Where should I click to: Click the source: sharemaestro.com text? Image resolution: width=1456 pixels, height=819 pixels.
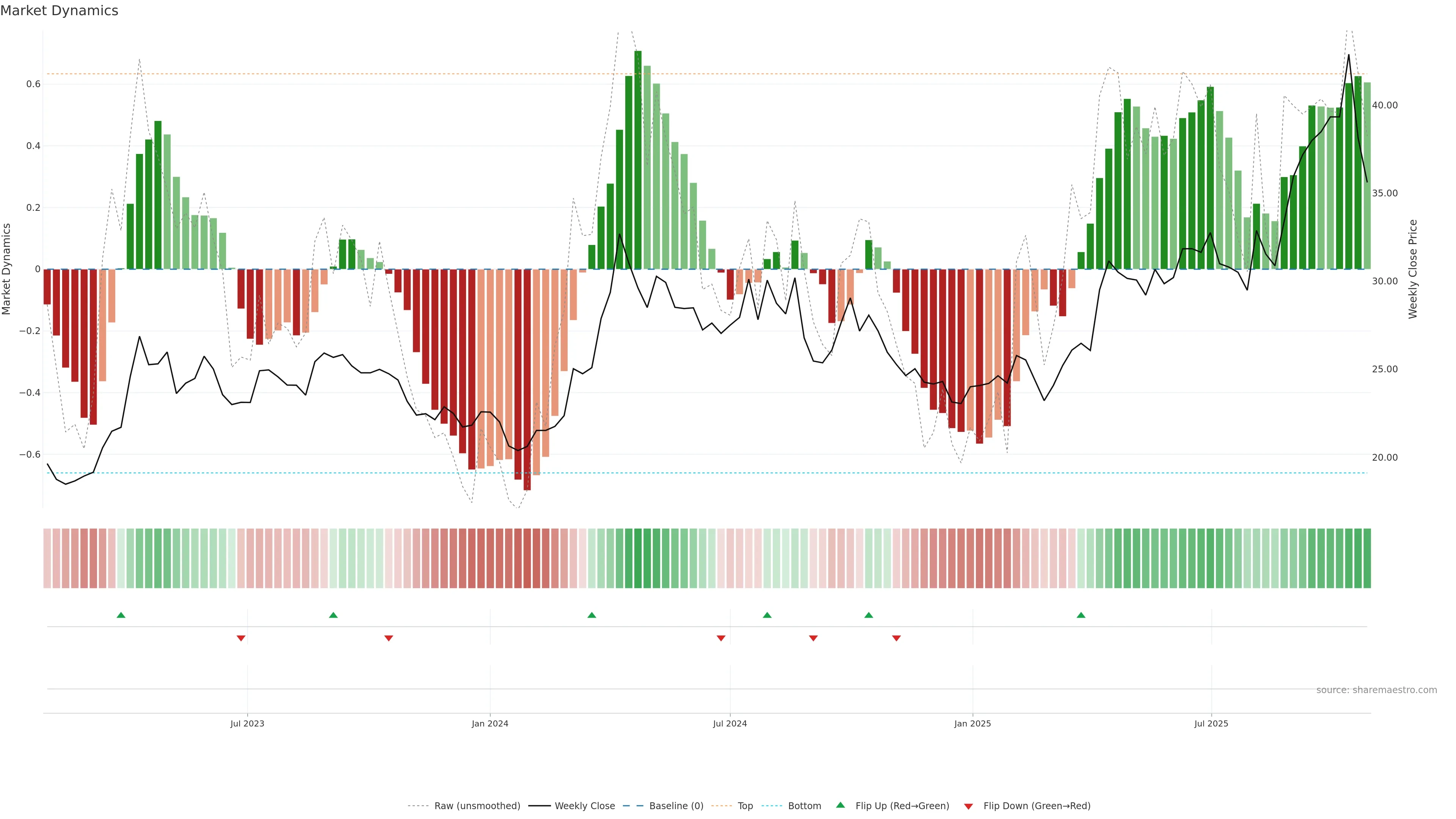tap(1376, 690)
